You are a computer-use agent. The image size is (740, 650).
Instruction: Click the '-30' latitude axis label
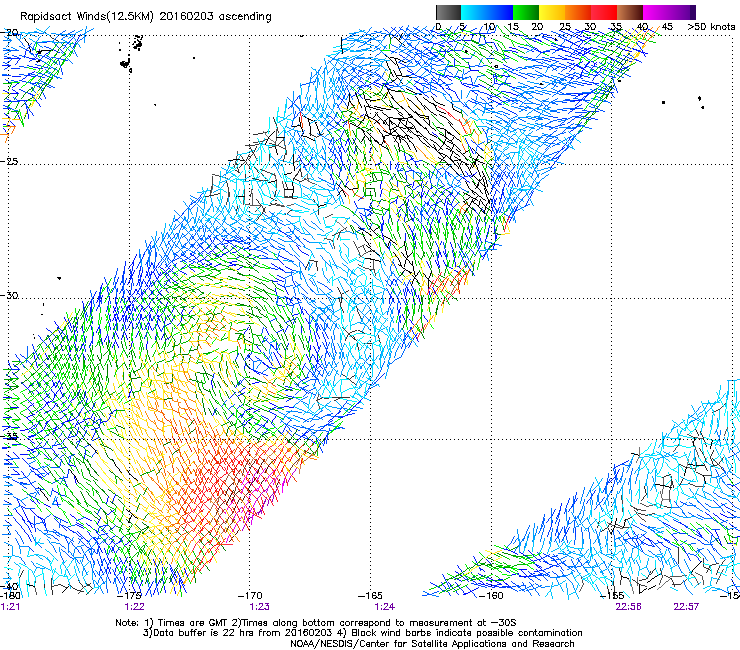coord(9,295)
